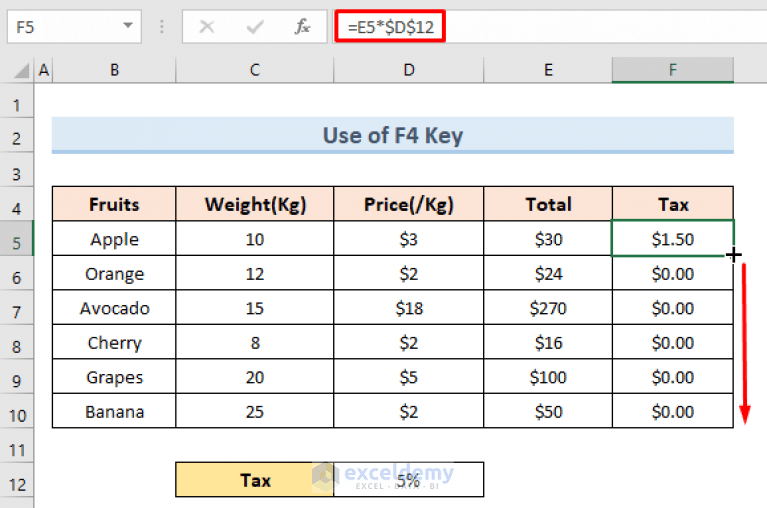Select column A header
Screen dimensions: 767x508
(x=44, y=70)
